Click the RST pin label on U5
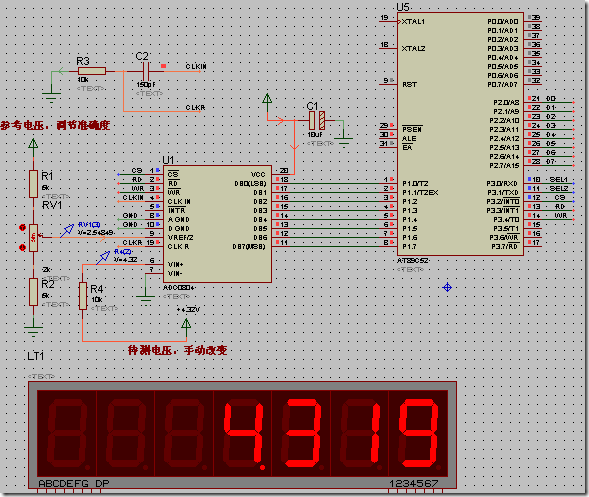Image resolution: width=589 pixels, height=497 pixels. click(409, 85)
